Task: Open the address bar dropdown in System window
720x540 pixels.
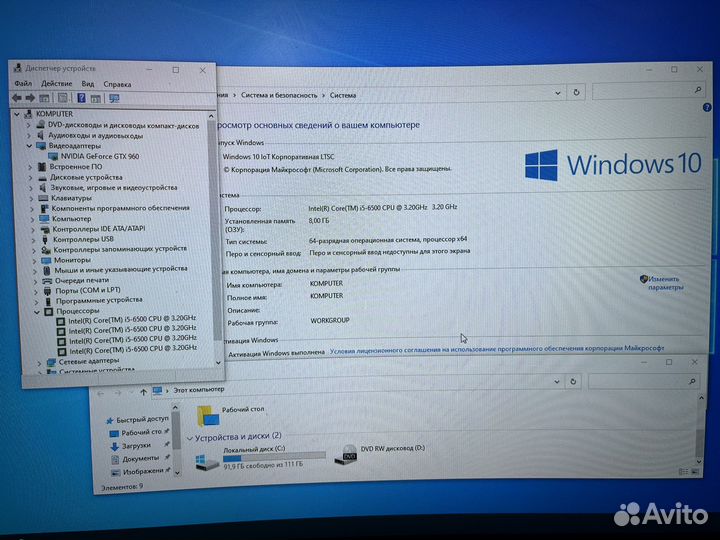Action: tap(557, 93)
